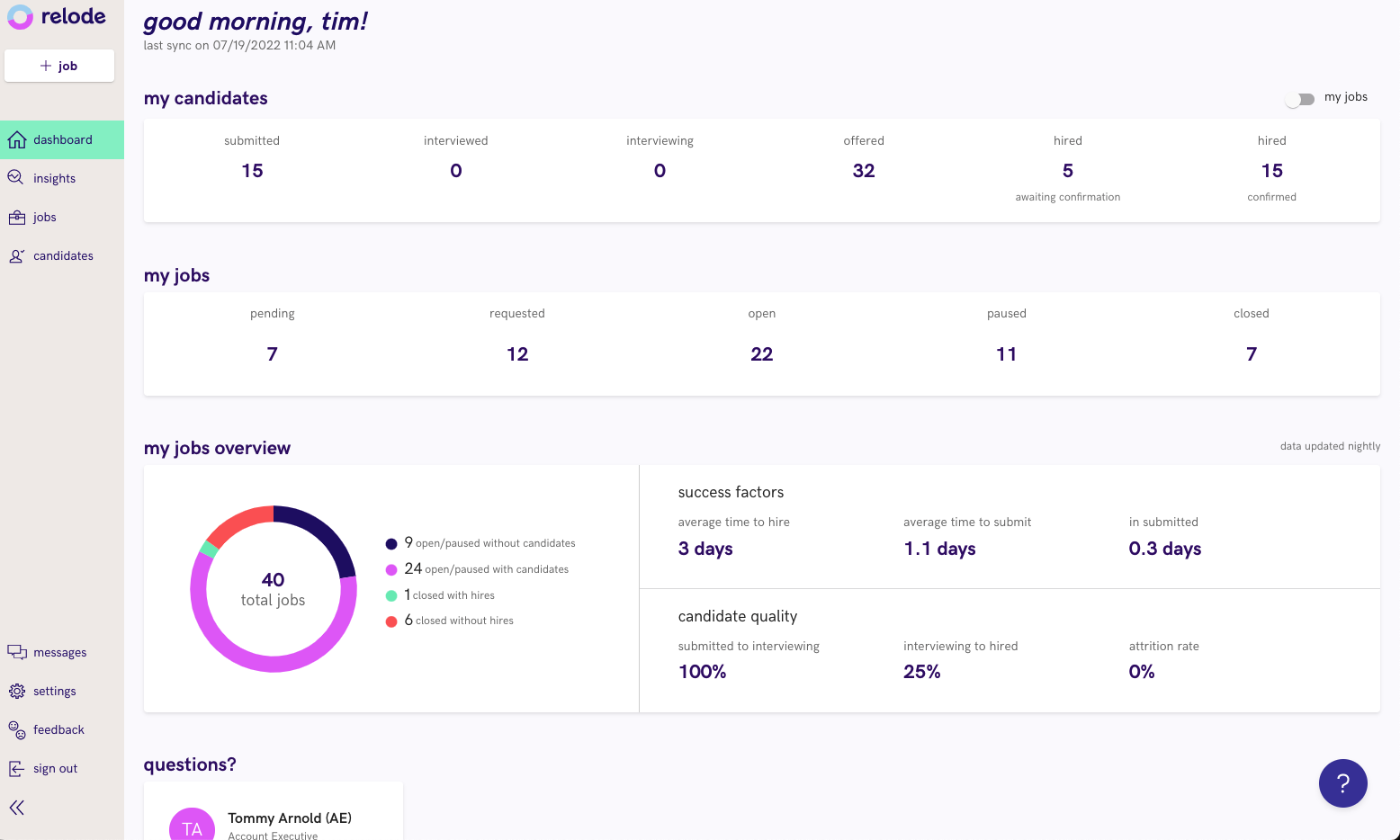The width and height of the screenshot is (1400, 840).
Task: Click the + job button
Action: [58, 65]
